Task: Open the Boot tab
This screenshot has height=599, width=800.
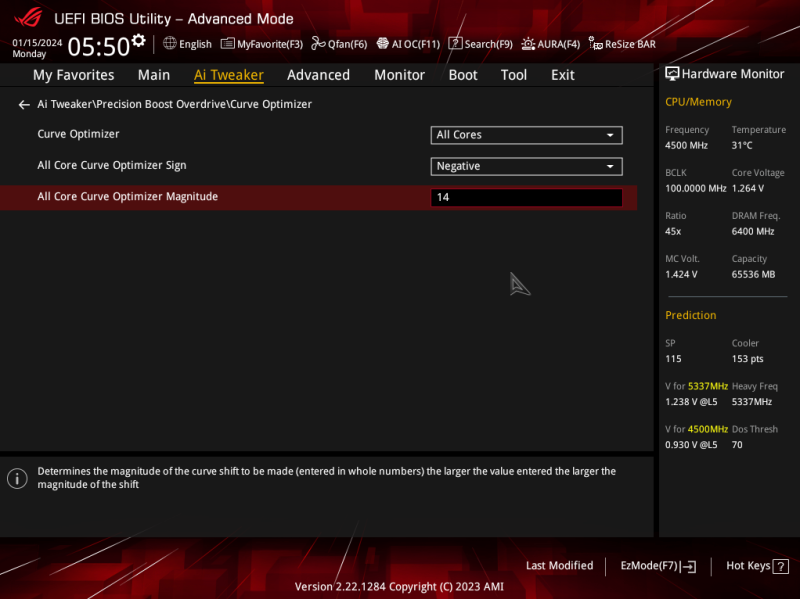Action: coord(463,75)
